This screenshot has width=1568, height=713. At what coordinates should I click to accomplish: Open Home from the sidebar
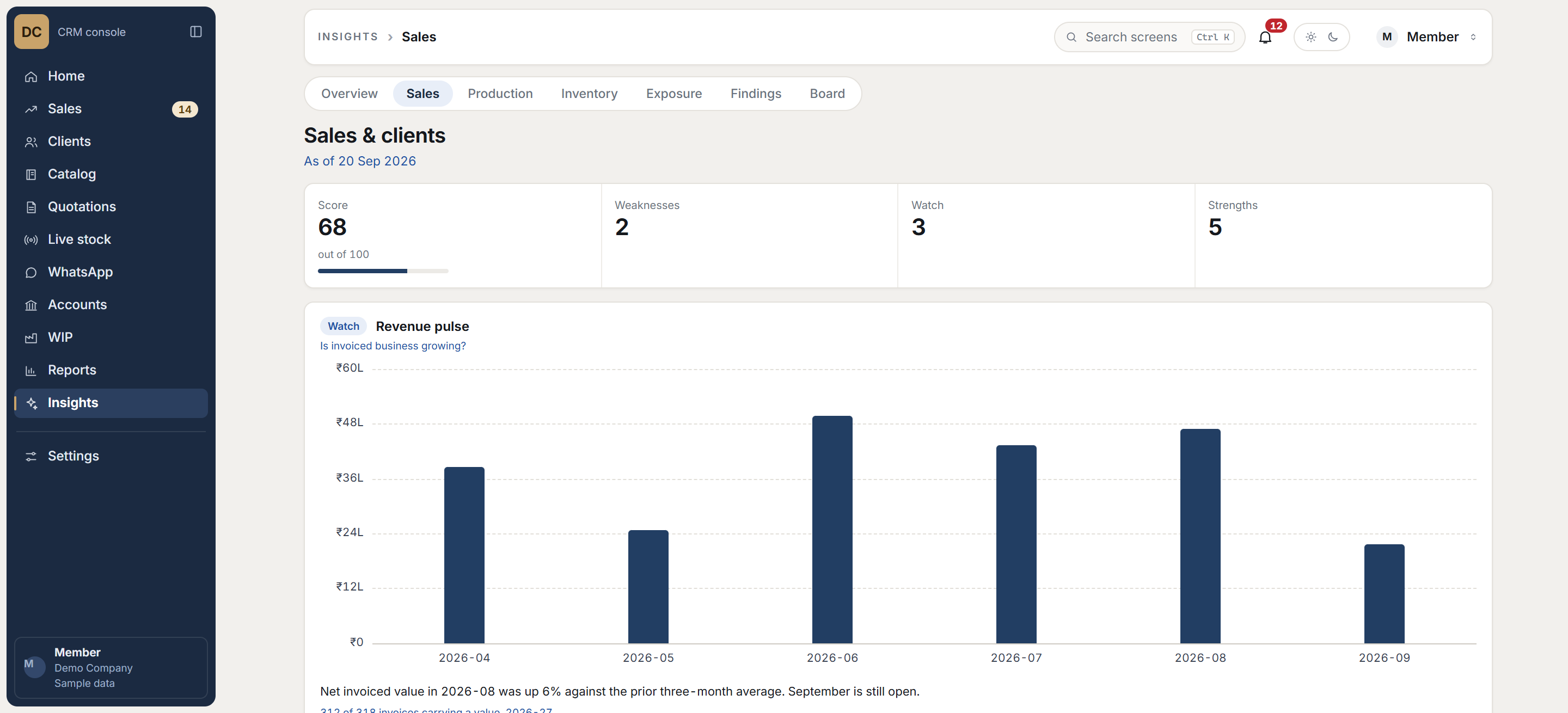[111, 76]
